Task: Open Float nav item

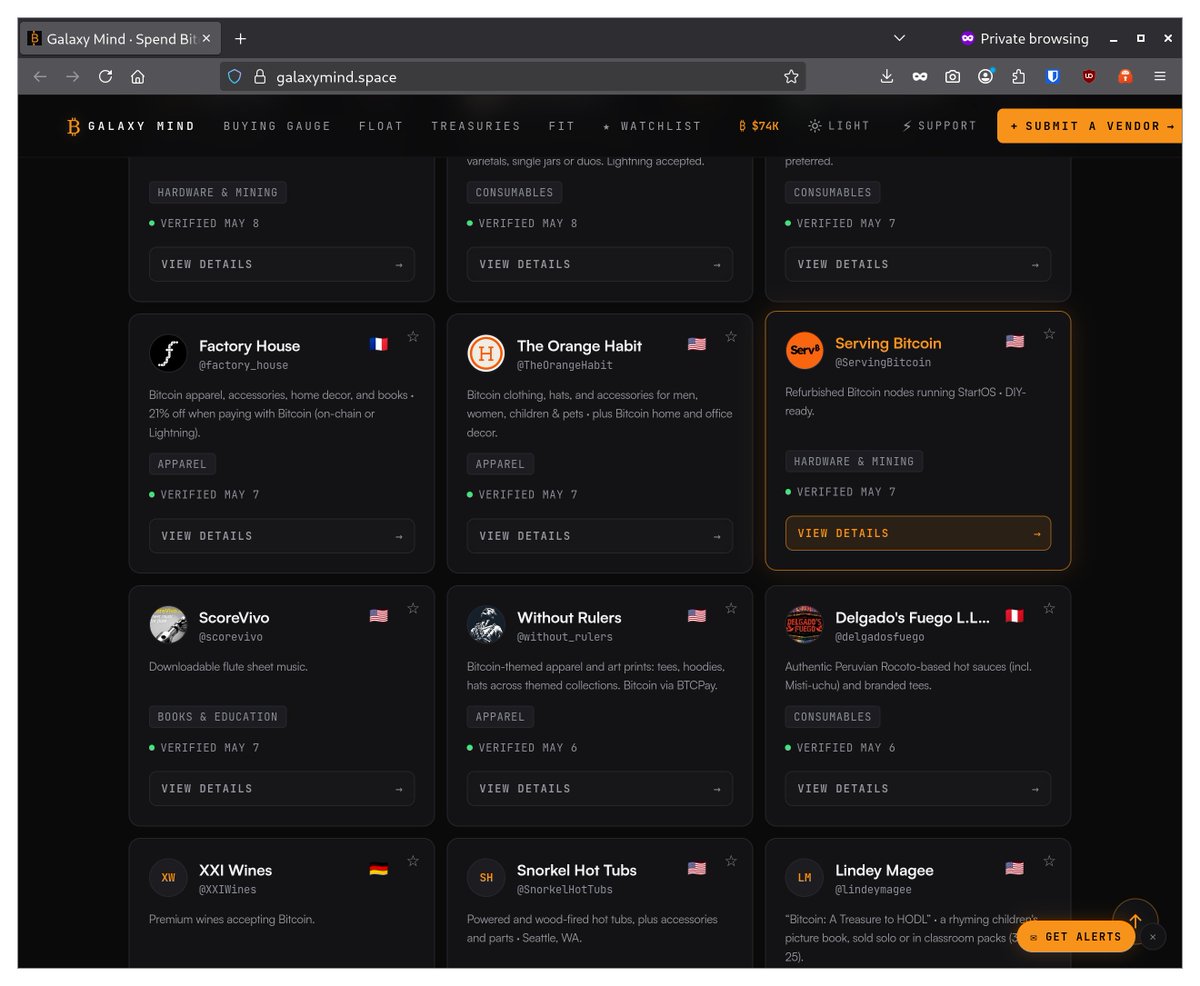Action: [x=381, y=126]
